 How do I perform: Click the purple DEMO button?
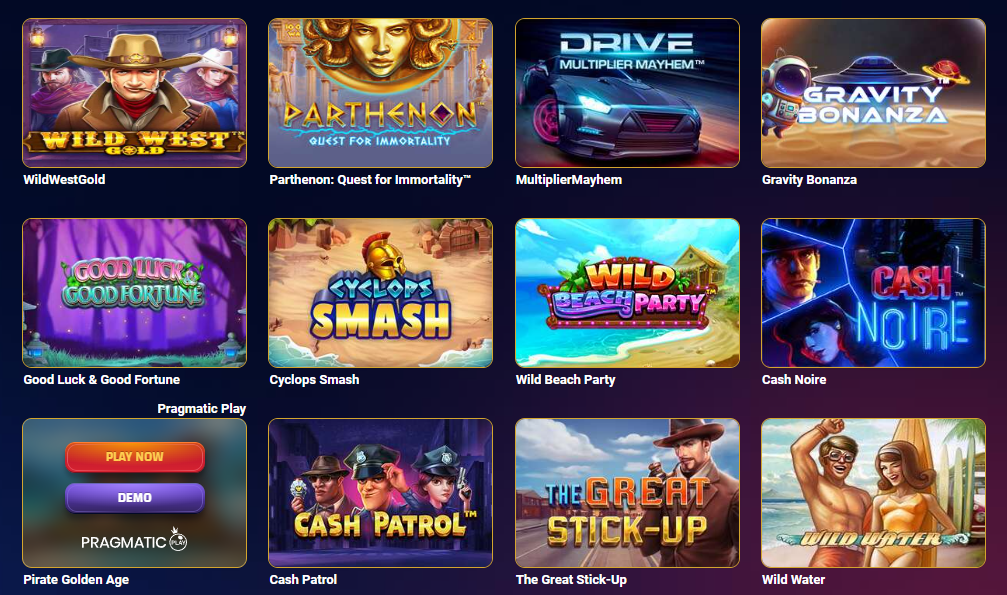(135, 497)
